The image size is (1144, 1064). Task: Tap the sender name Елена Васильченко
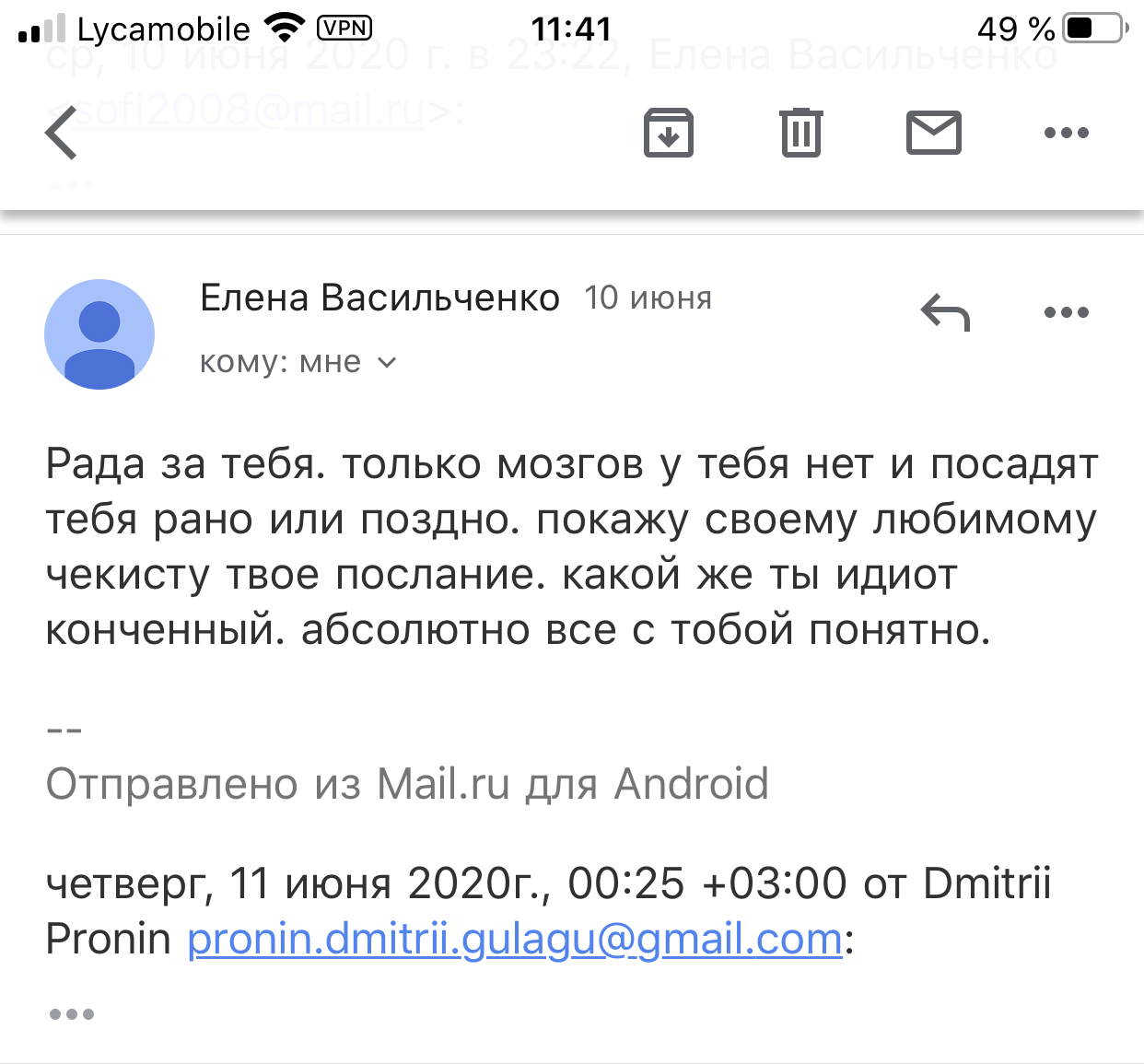pyautogui.click(x=379, y=298)
